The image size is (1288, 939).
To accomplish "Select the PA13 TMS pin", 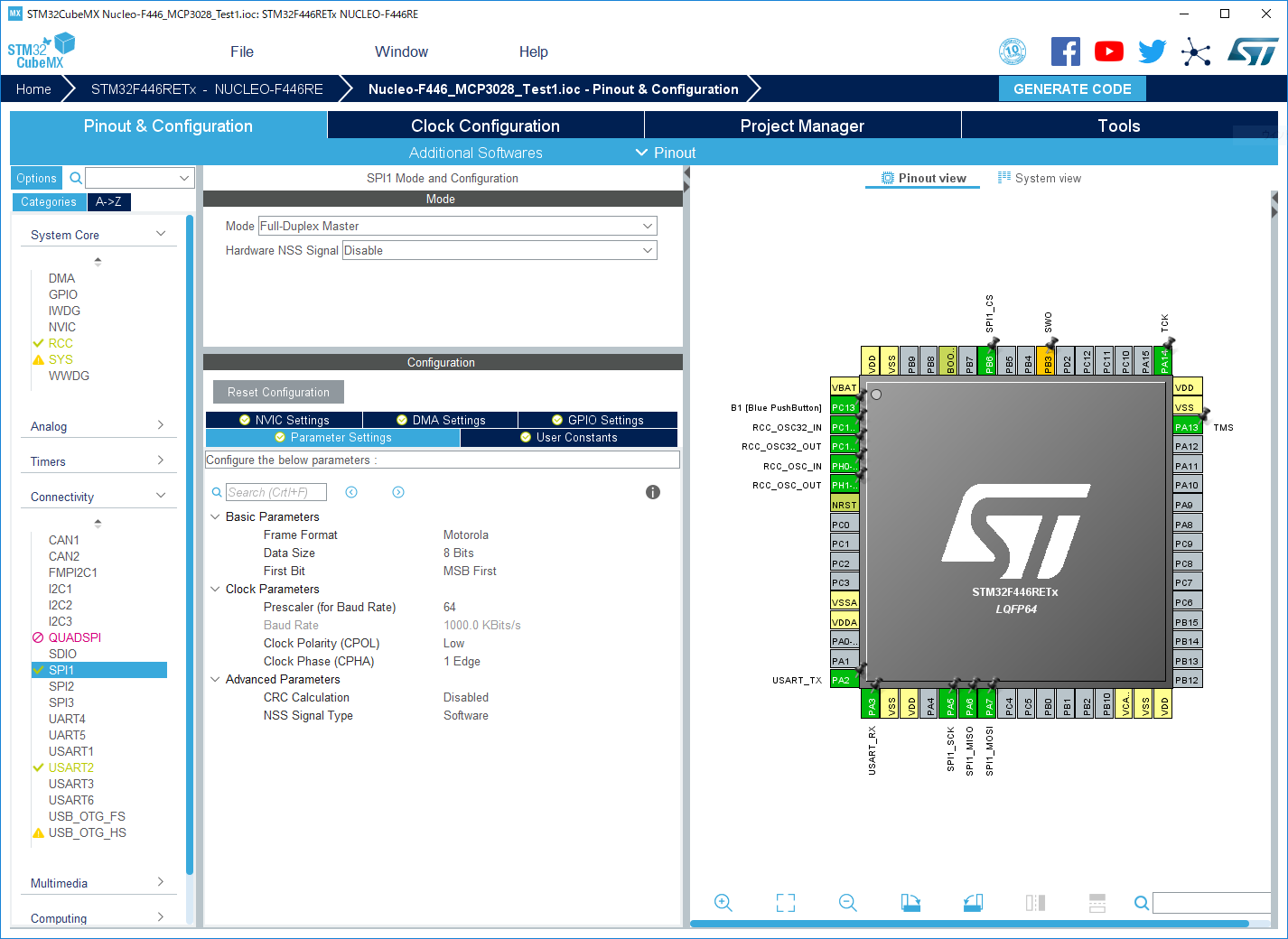I will tap(1188, 427).
